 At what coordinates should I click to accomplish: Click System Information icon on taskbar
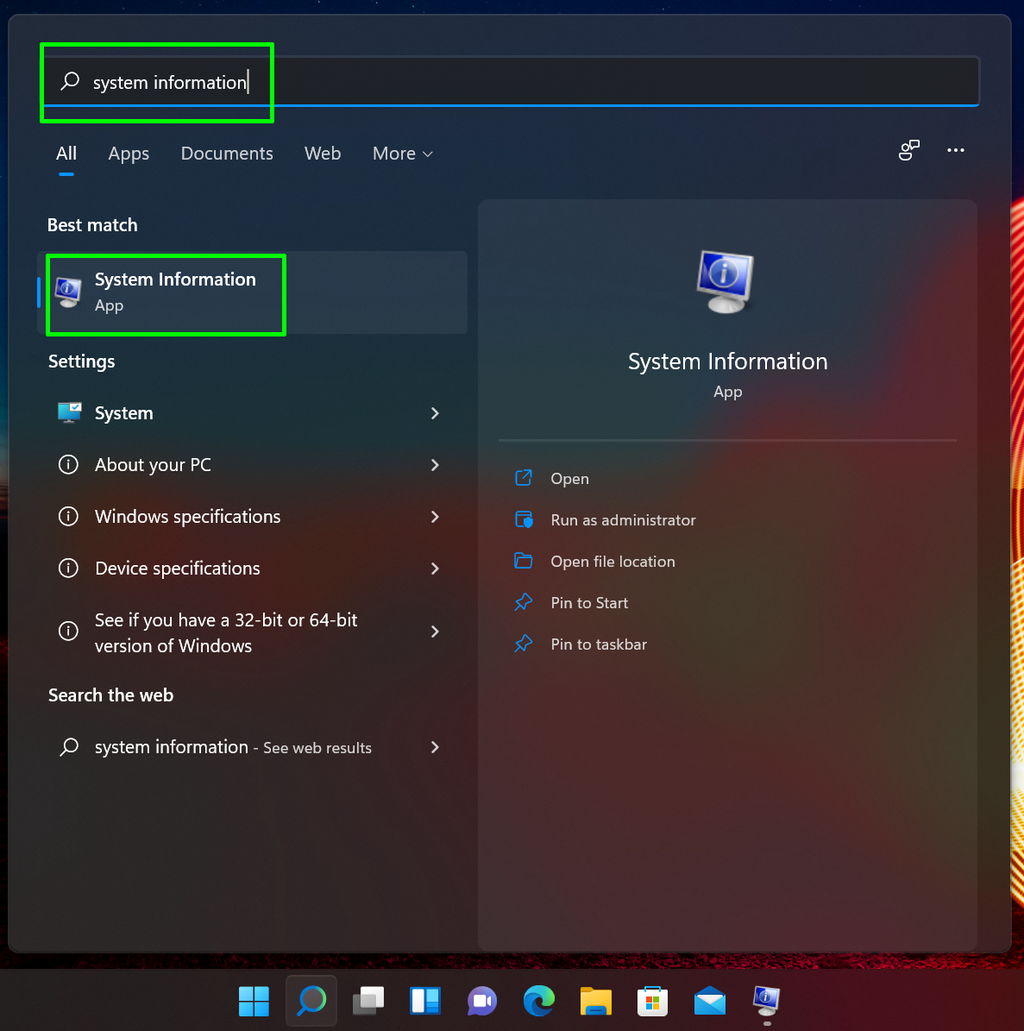(x=767, y=1001)
